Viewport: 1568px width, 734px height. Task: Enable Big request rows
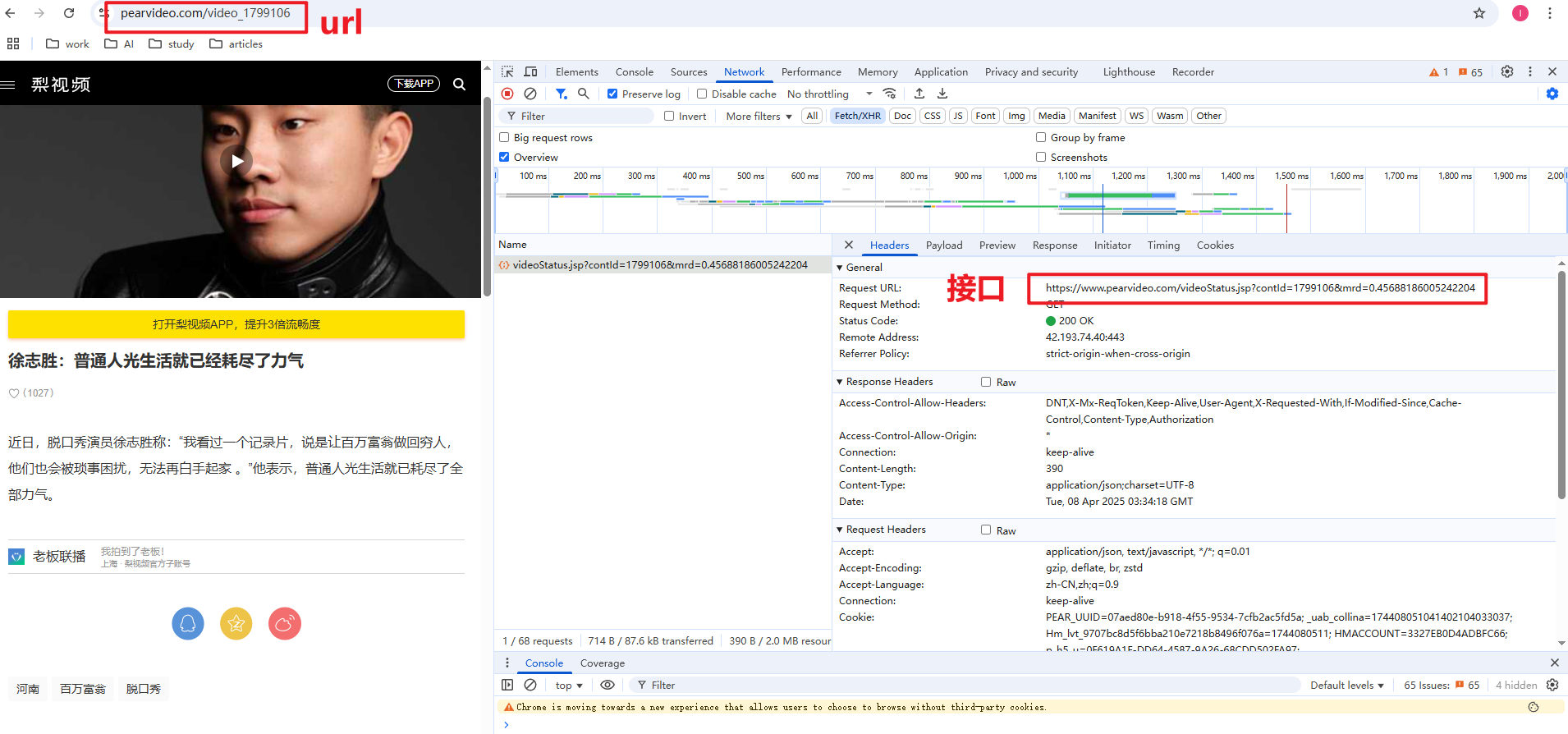point(504,137)
